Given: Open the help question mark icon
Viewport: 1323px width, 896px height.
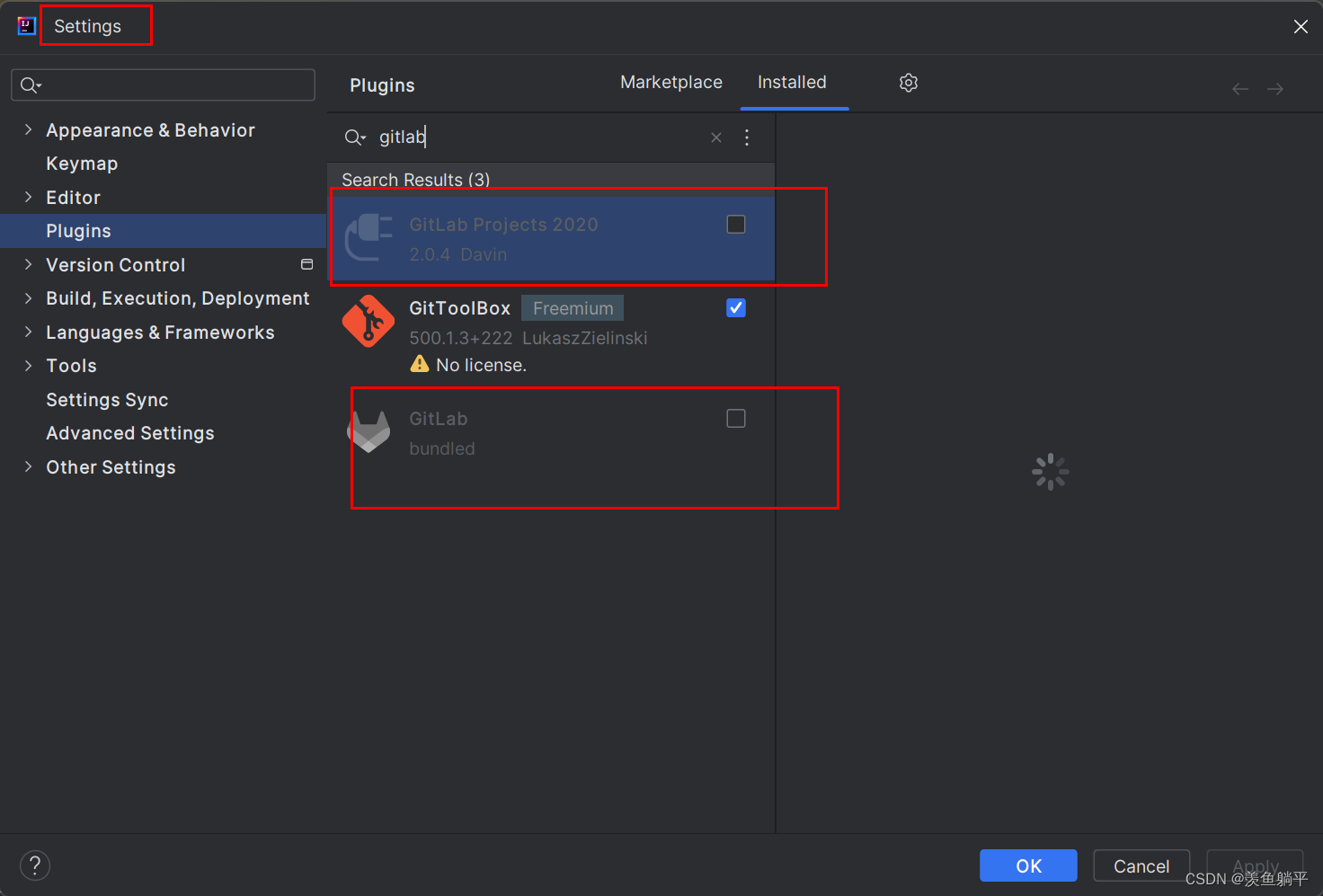Looking at the screenshot, I should [x=34, y=865].
